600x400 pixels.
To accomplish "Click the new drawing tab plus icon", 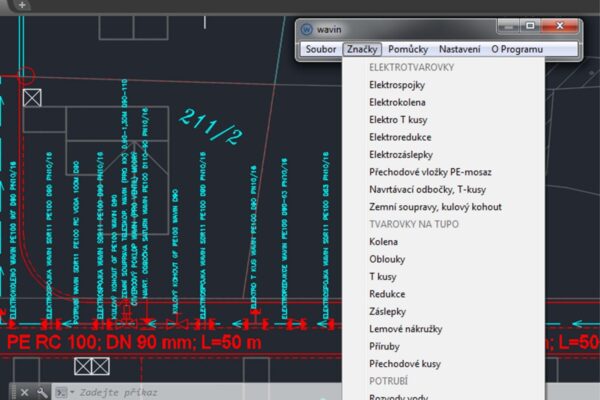I will pyautogui.click(x=22, y=5).
